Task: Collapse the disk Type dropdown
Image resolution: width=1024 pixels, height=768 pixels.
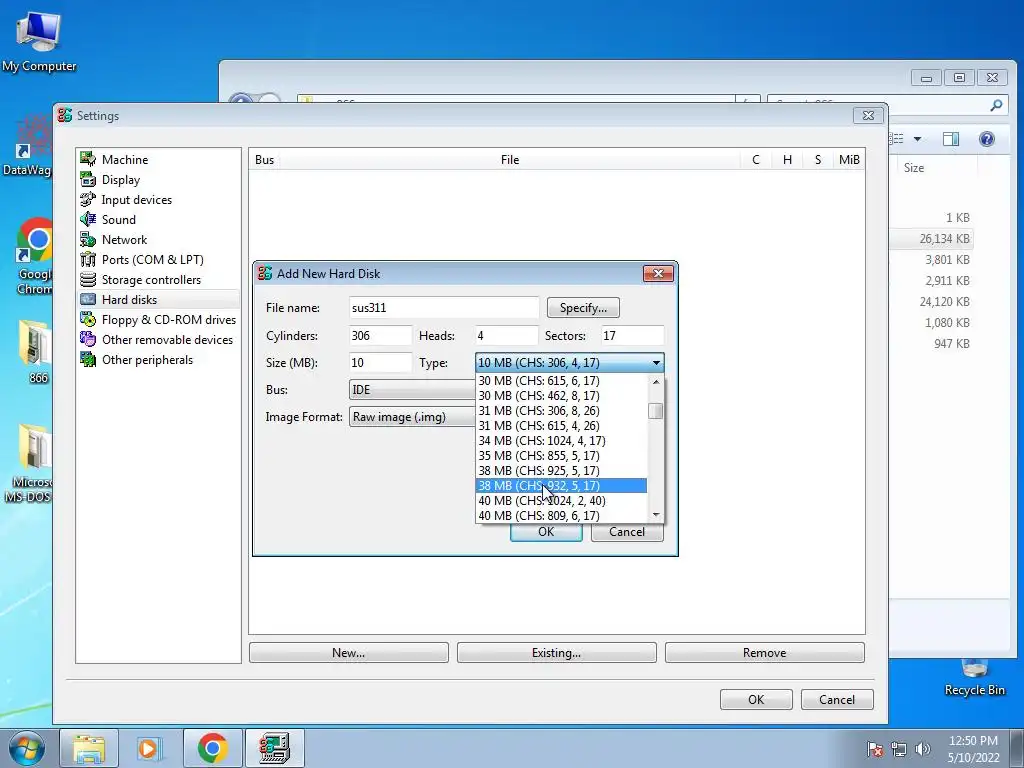Action: [x=656, y=362]
